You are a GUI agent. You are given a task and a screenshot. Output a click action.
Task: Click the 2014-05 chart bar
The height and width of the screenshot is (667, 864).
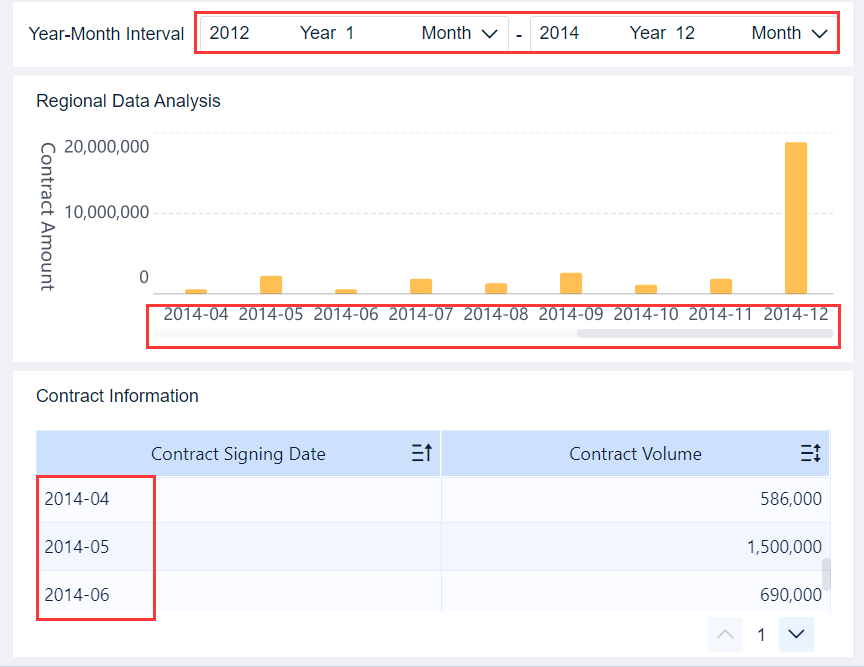(x=271, y=284)
